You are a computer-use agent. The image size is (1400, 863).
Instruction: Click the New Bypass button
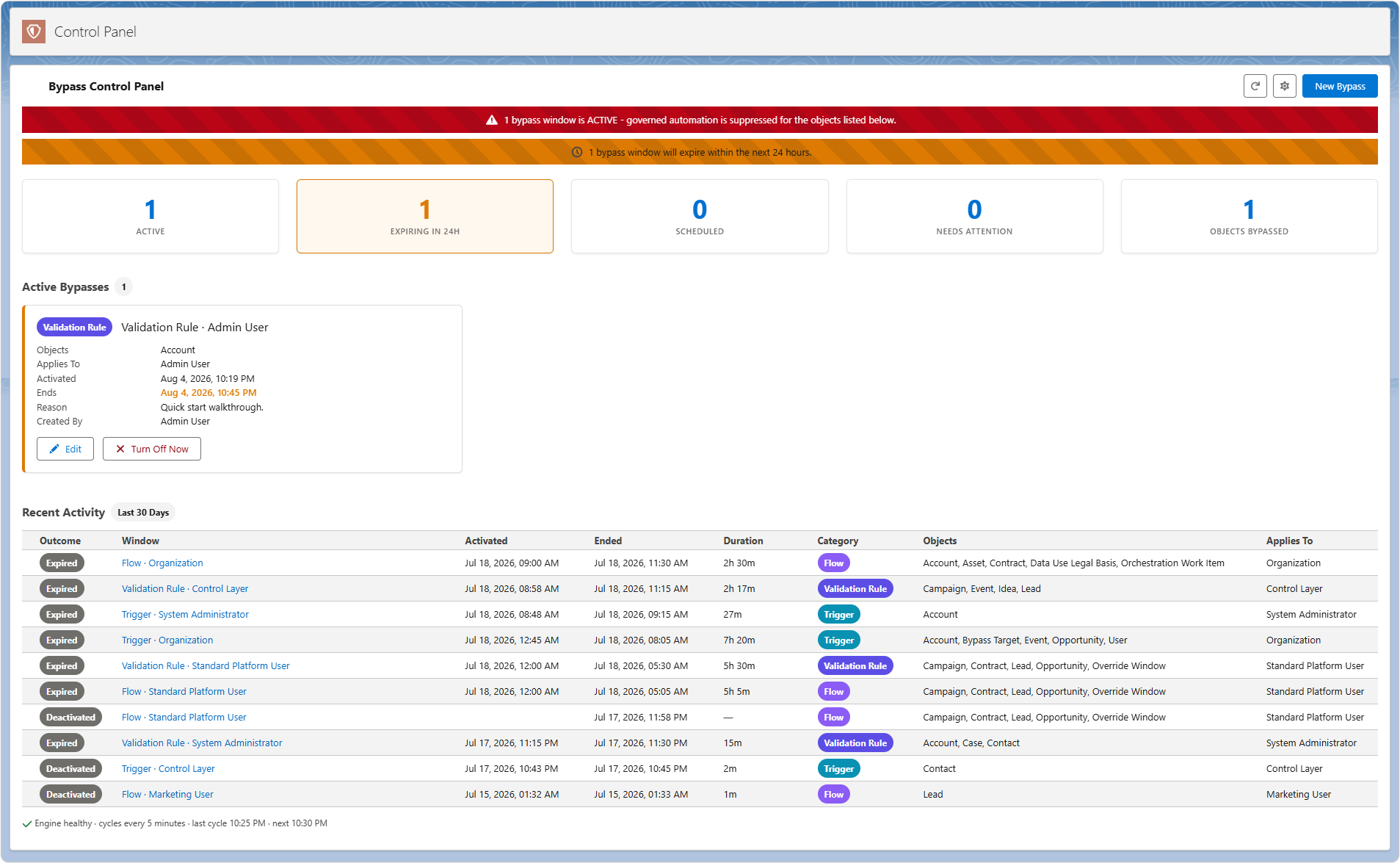pyautogui.click(x=1340, y=86)
